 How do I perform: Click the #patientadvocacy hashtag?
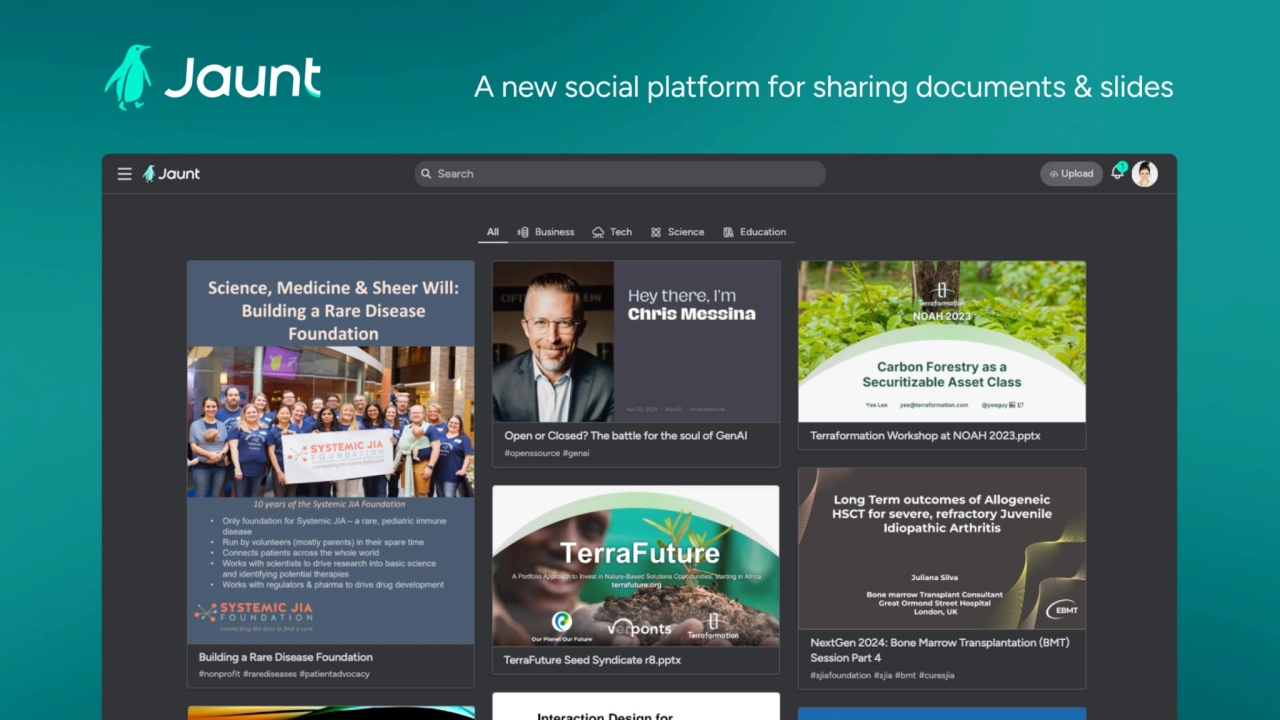tap(334, 675)
